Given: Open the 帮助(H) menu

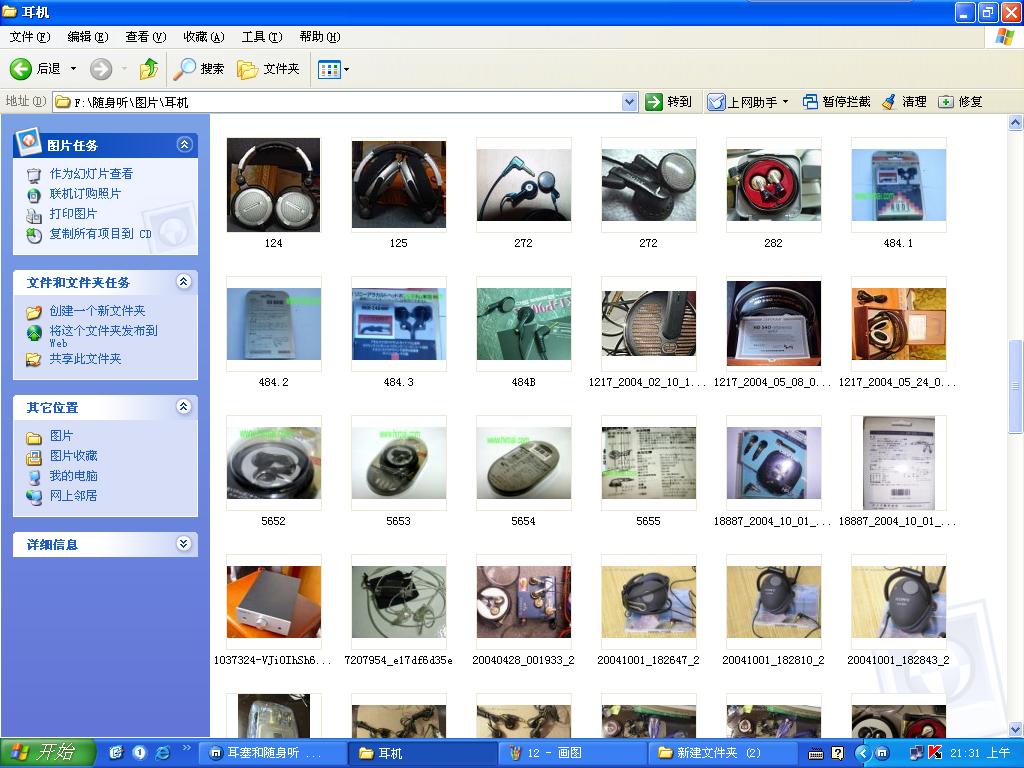Looking at the screenshot, I should click(320, 37).
